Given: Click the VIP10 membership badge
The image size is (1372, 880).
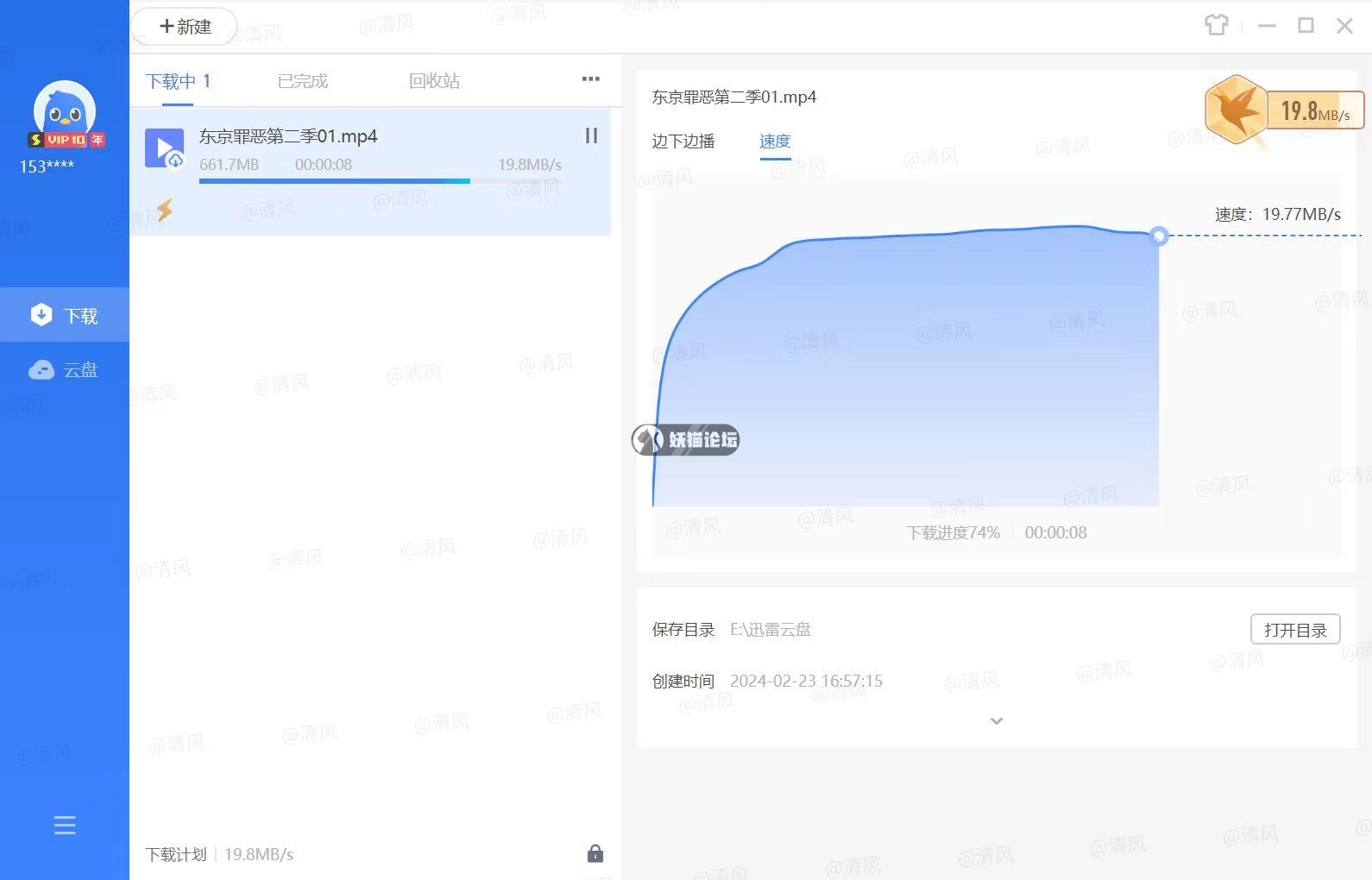Looking at the screenshot, I should [66, 139].
